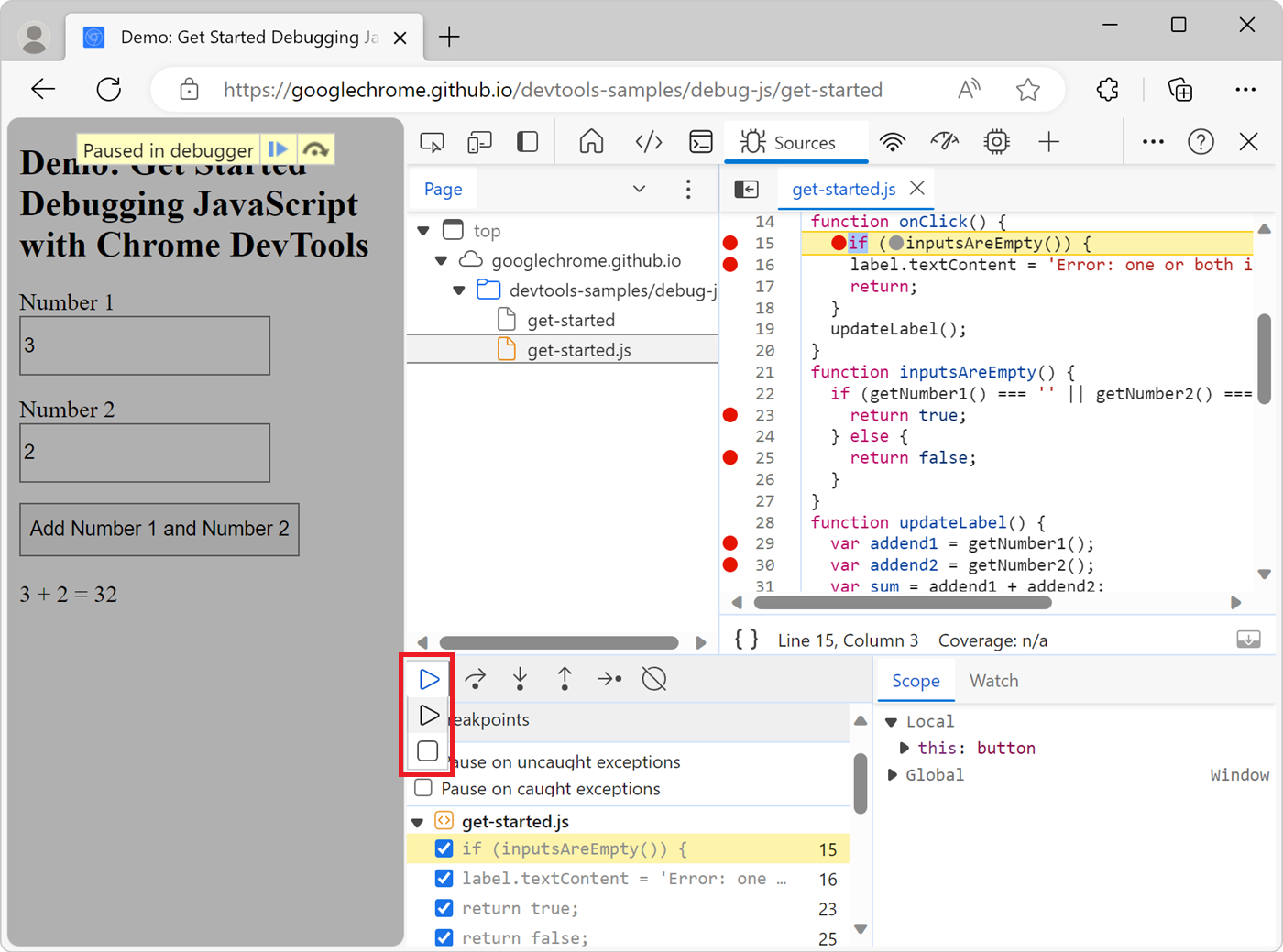Click inside the Number 1 input field

144,345
